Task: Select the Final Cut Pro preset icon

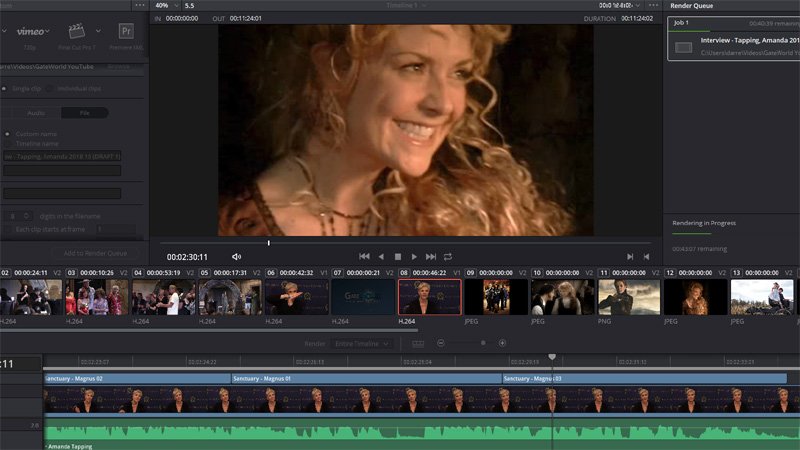Action: tap(77, 31)
